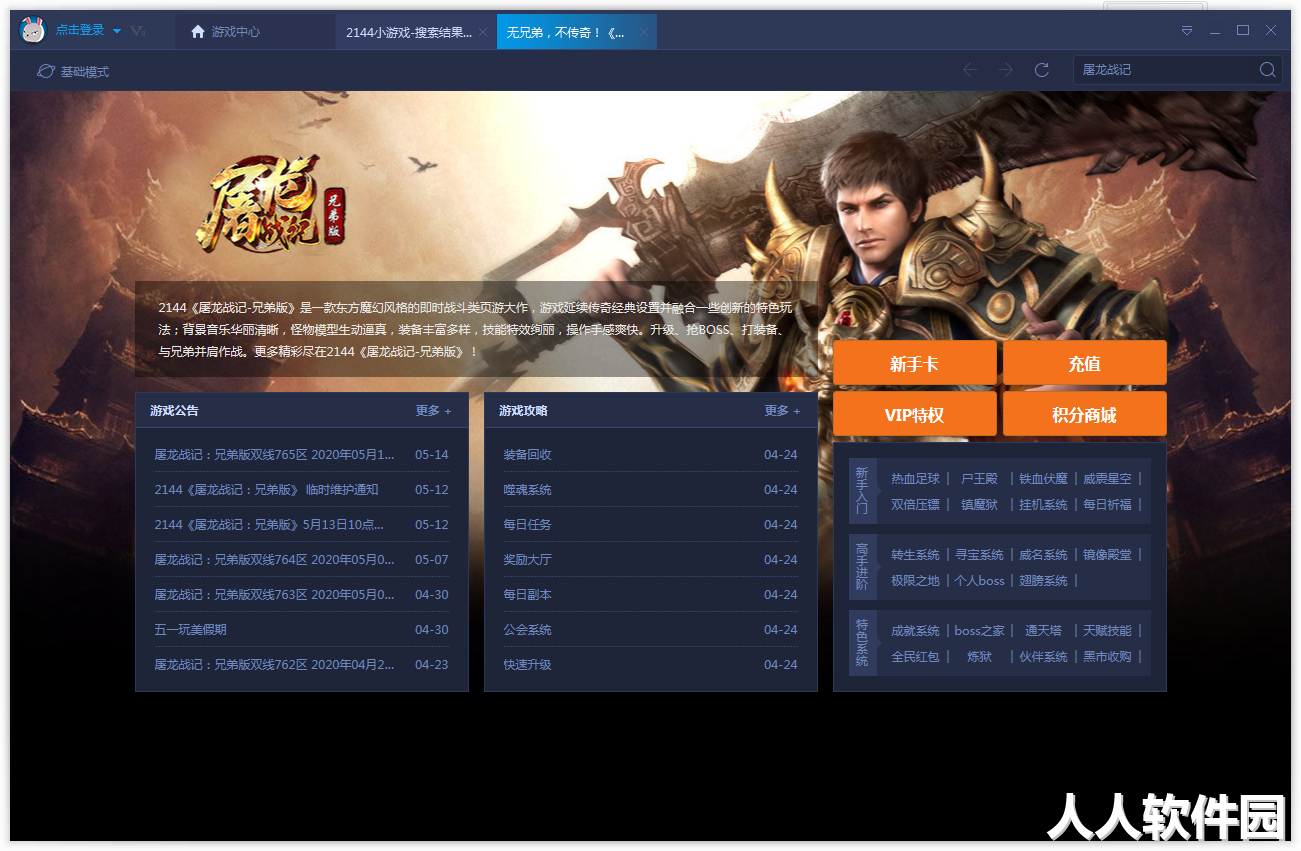Click the 热血足球 link

pyautogui.click(x=915, y=479)
